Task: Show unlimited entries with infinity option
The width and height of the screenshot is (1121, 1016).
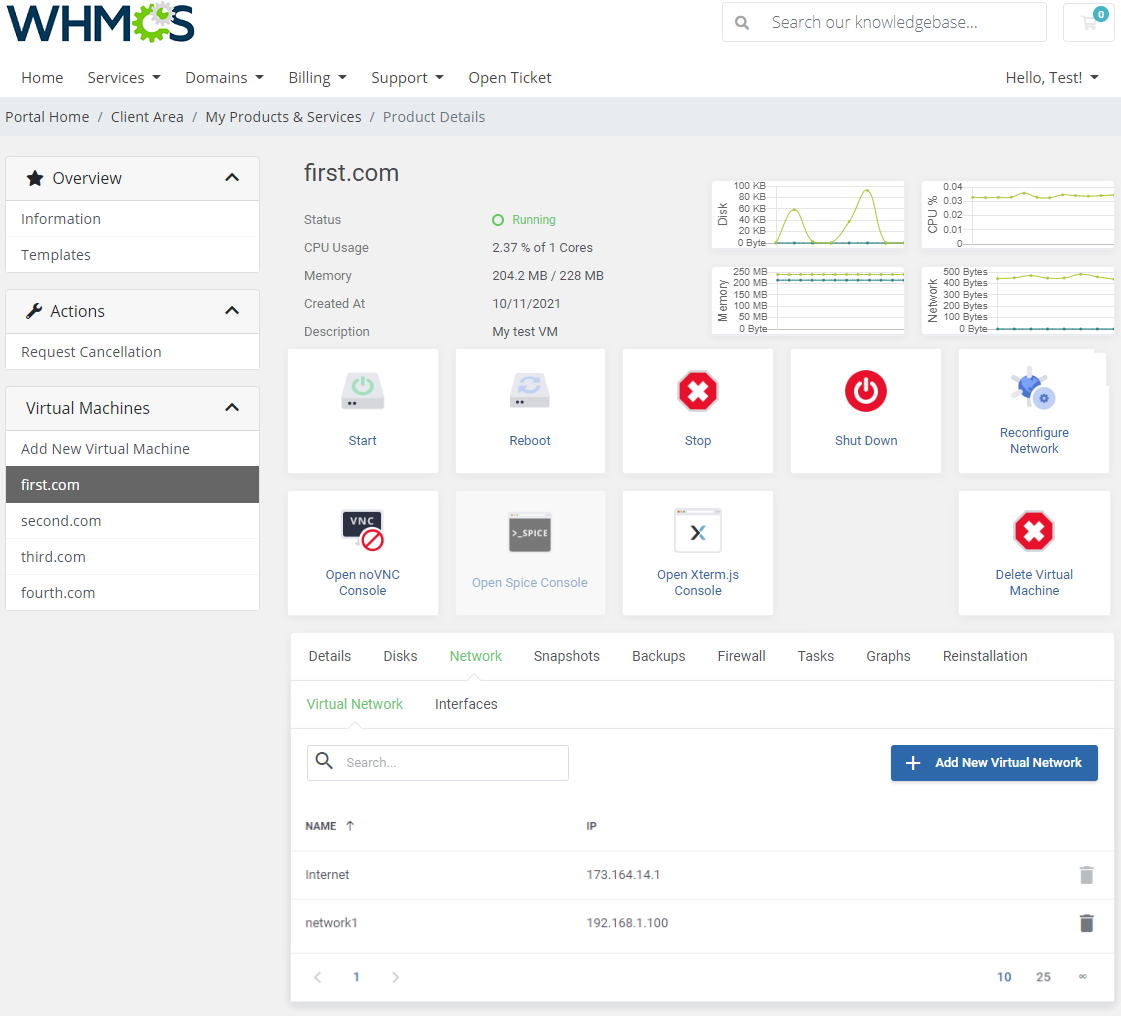Action: 1082,977
